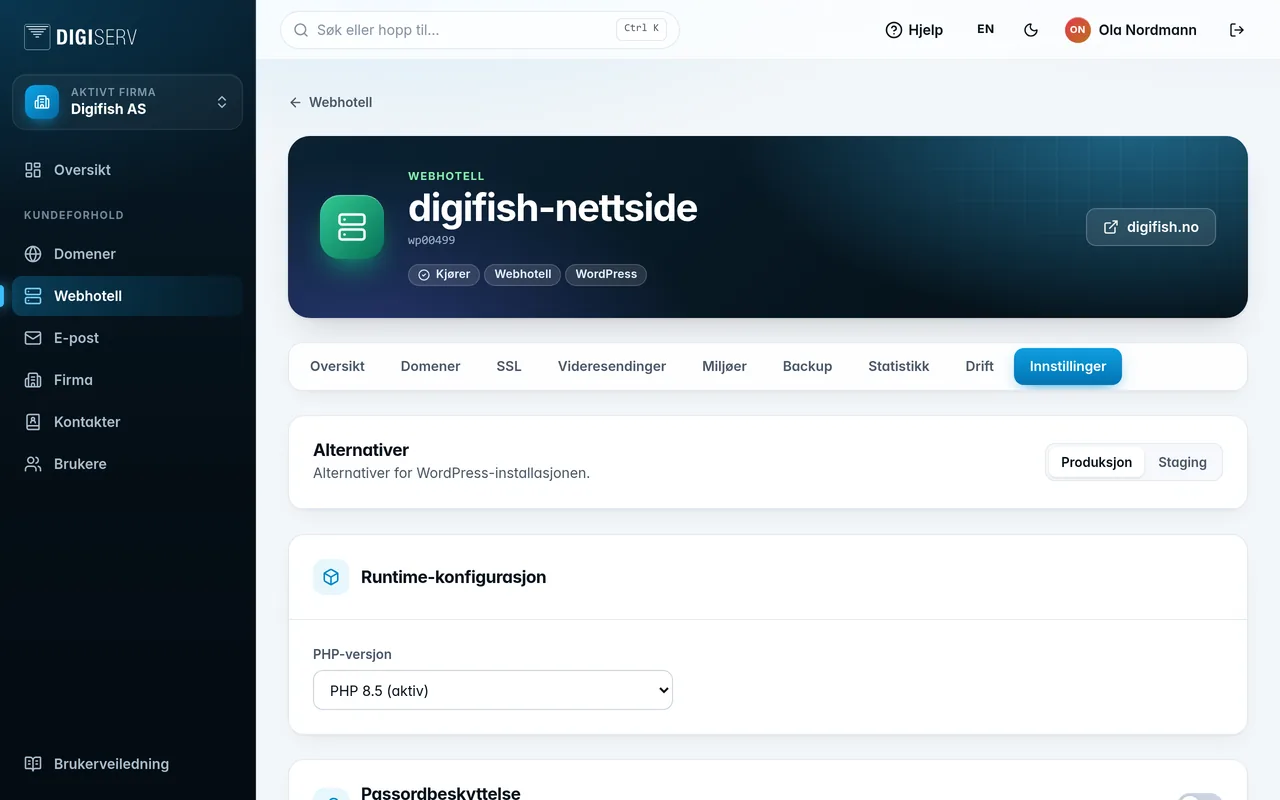Click the WordPress tag badge
The width and height of the screenshot is (1280, 800).
coord(606,274)
